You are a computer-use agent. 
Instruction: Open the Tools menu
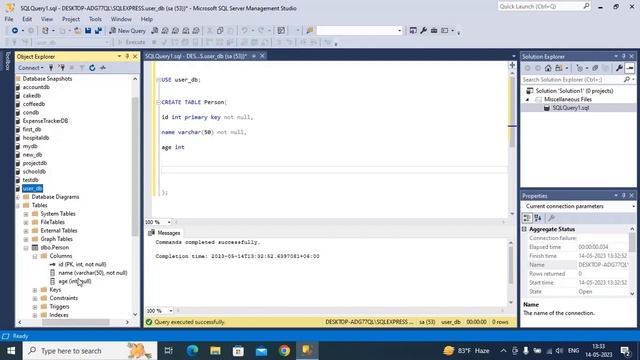point(95,19)
